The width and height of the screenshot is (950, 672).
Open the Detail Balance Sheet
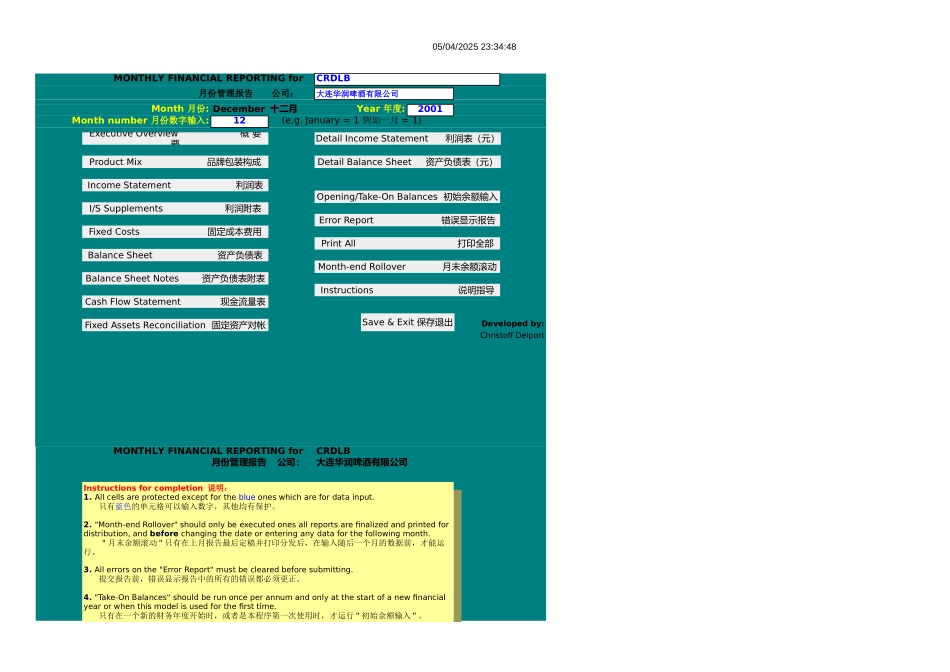point(407,162)
